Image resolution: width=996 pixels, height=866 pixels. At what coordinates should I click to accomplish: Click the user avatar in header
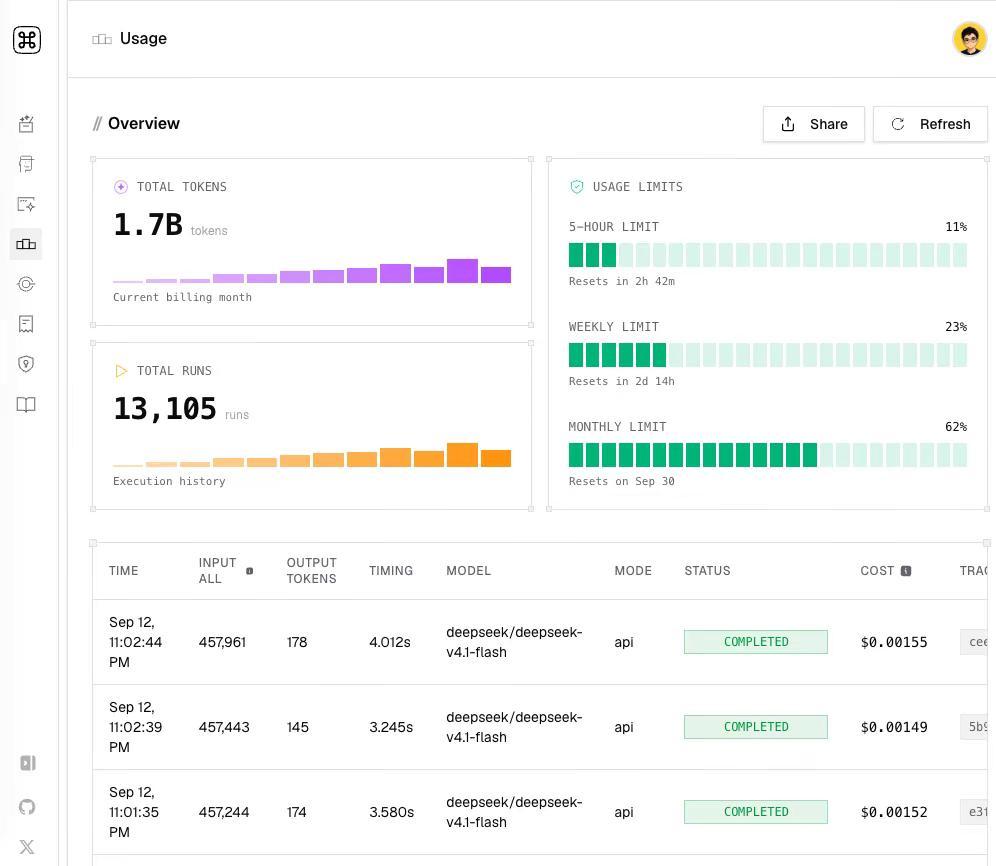969,39
